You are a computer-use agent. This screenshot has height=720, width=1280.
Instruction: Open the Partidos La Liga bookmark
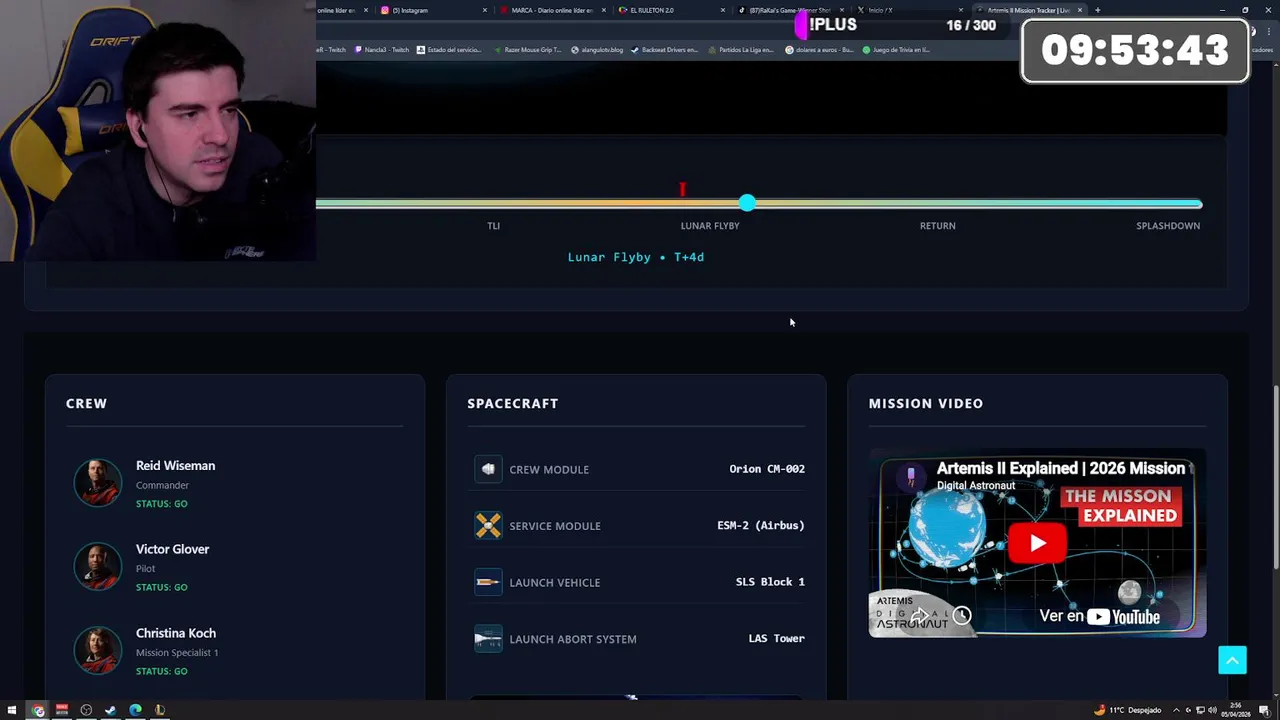[741, 49]
